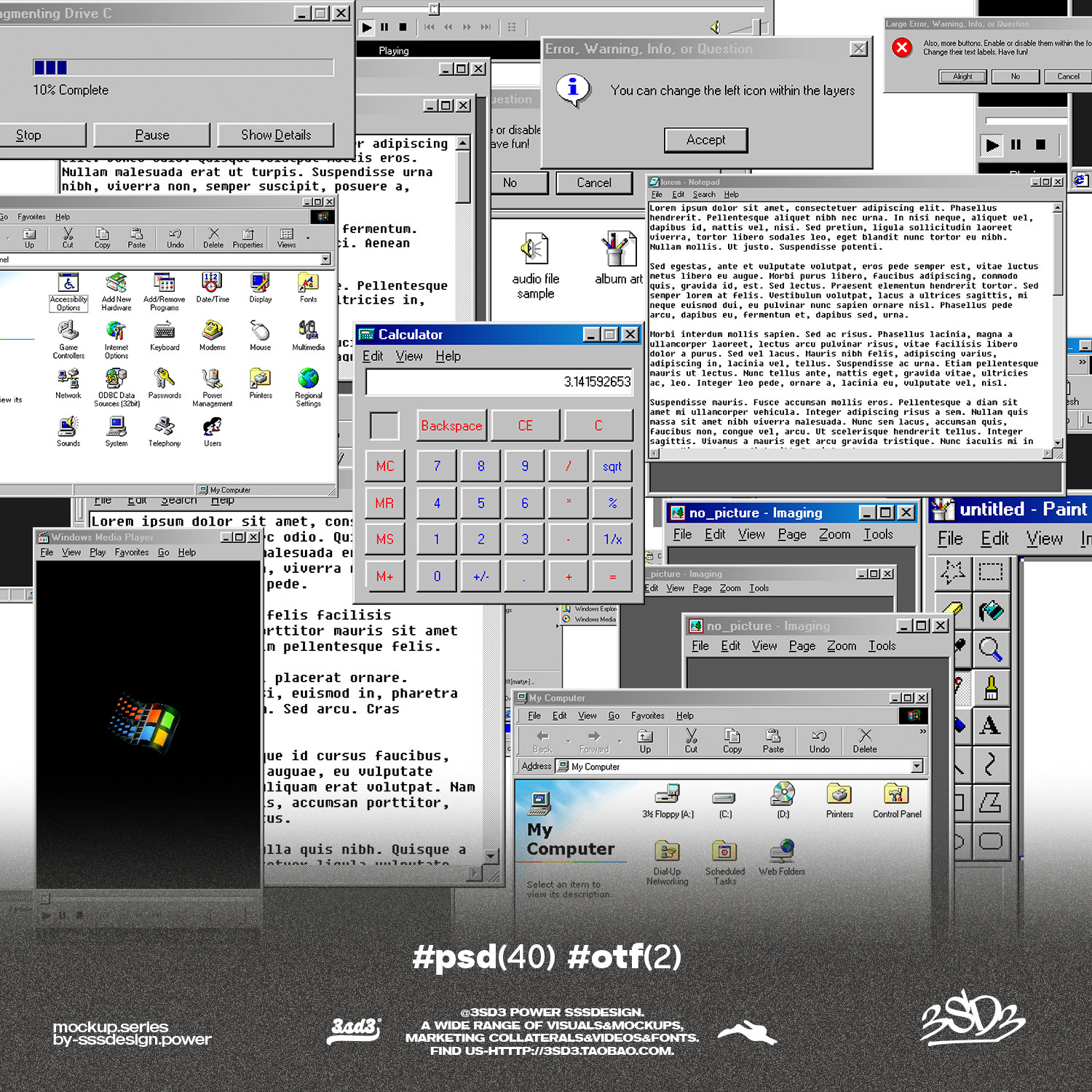Select the Magnifier tool in Paint

click(x=990, y=648)
